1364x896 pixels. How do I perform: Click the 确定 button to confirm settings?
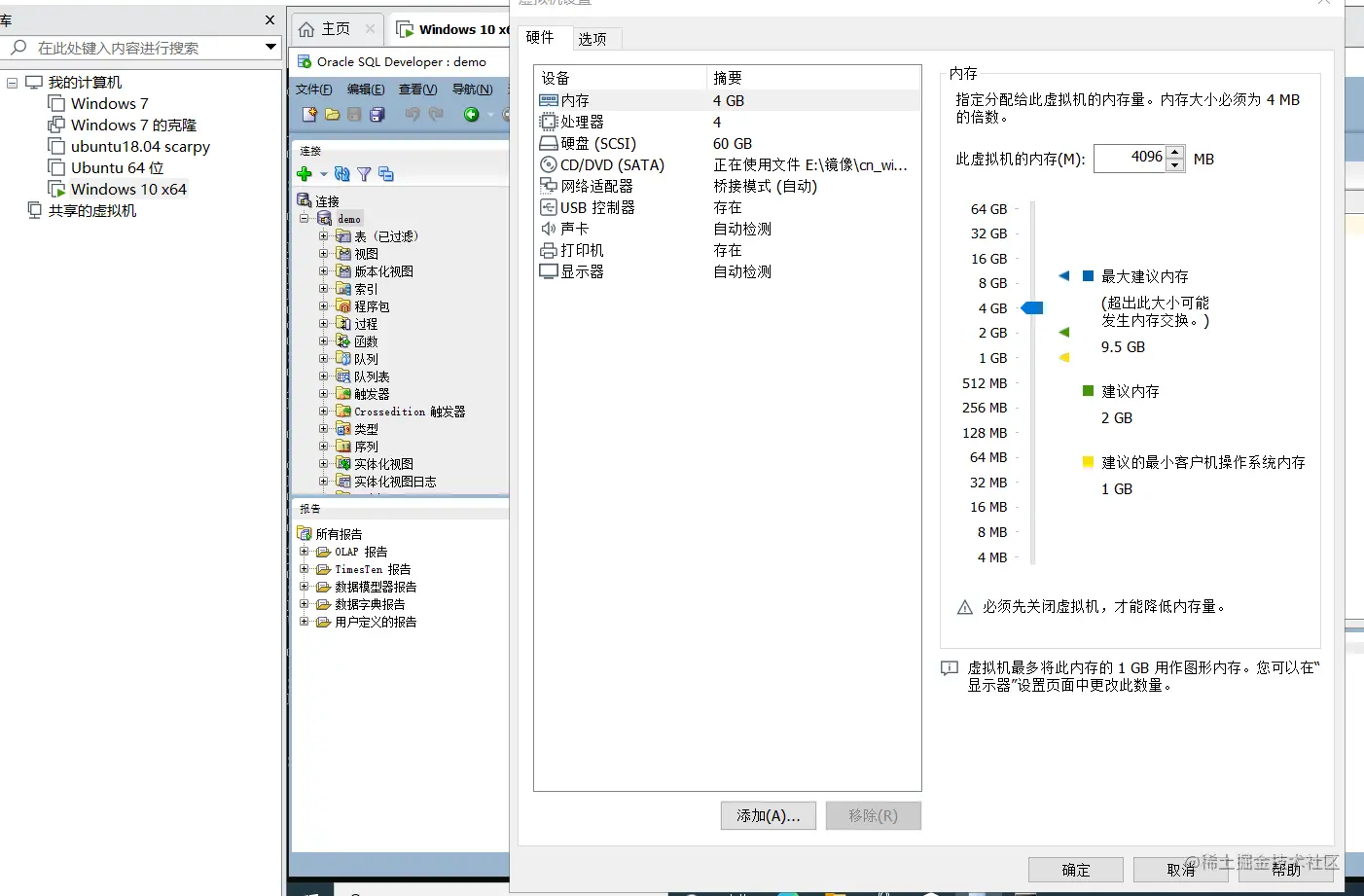[1075, 870]
